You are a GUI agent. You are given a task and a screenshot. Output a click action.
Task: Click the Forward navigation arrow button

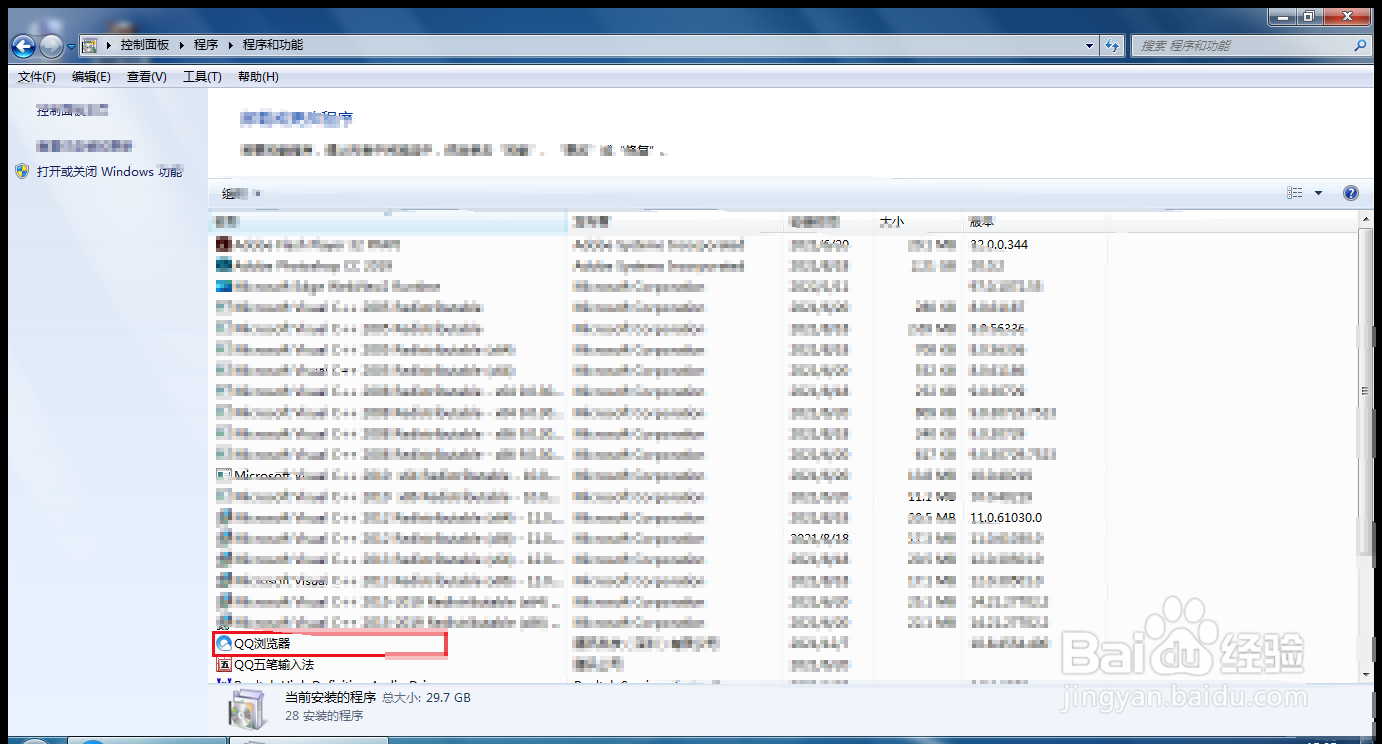pyautogui.click(x=51, y=46)
